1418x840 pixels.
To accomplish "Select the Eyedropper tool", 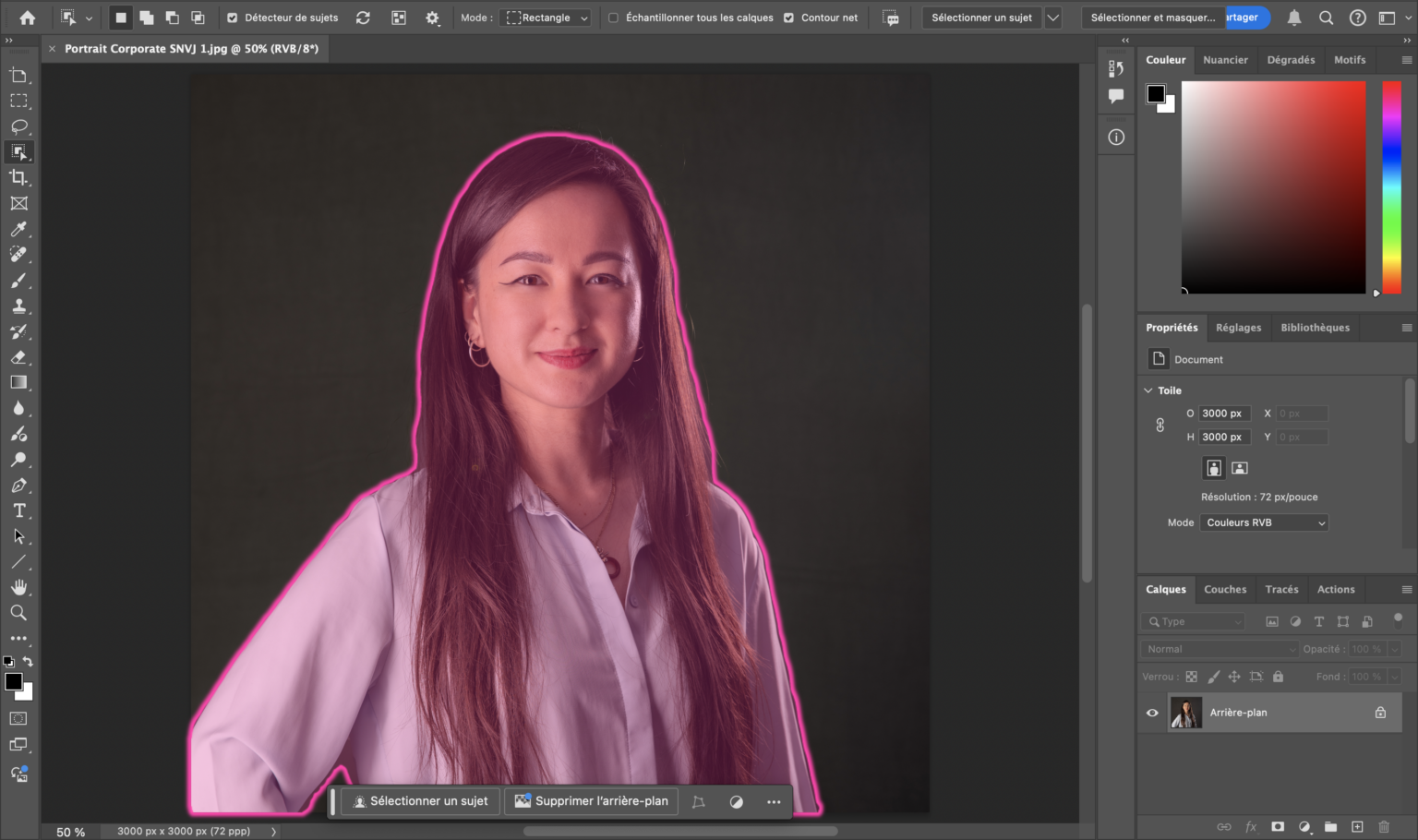I will (18, 229).
